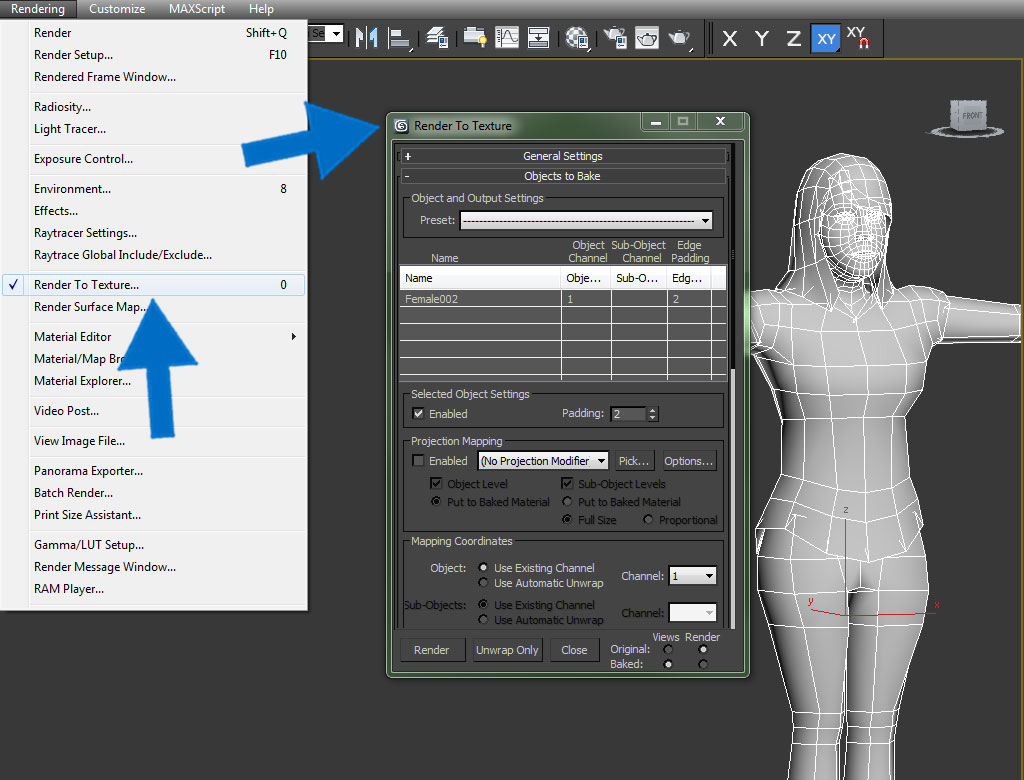This screenshot has width=1024, height=780.
Task: Enable the Projection Mapping checkbox
Action: point(418,461)
